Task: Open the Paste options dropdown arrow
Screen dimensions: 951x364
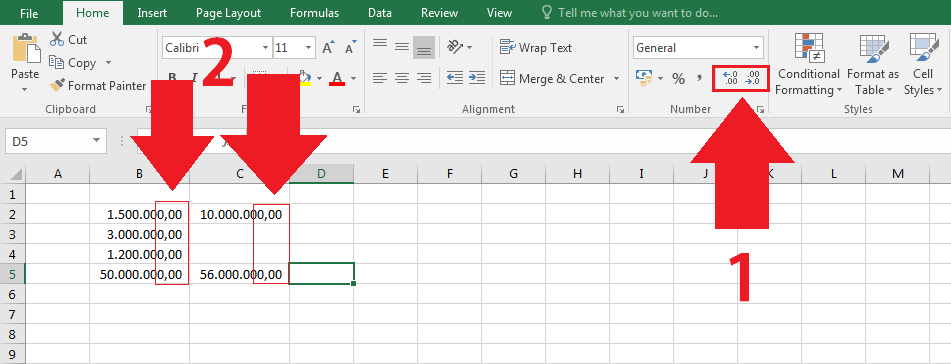Action: 25,89
